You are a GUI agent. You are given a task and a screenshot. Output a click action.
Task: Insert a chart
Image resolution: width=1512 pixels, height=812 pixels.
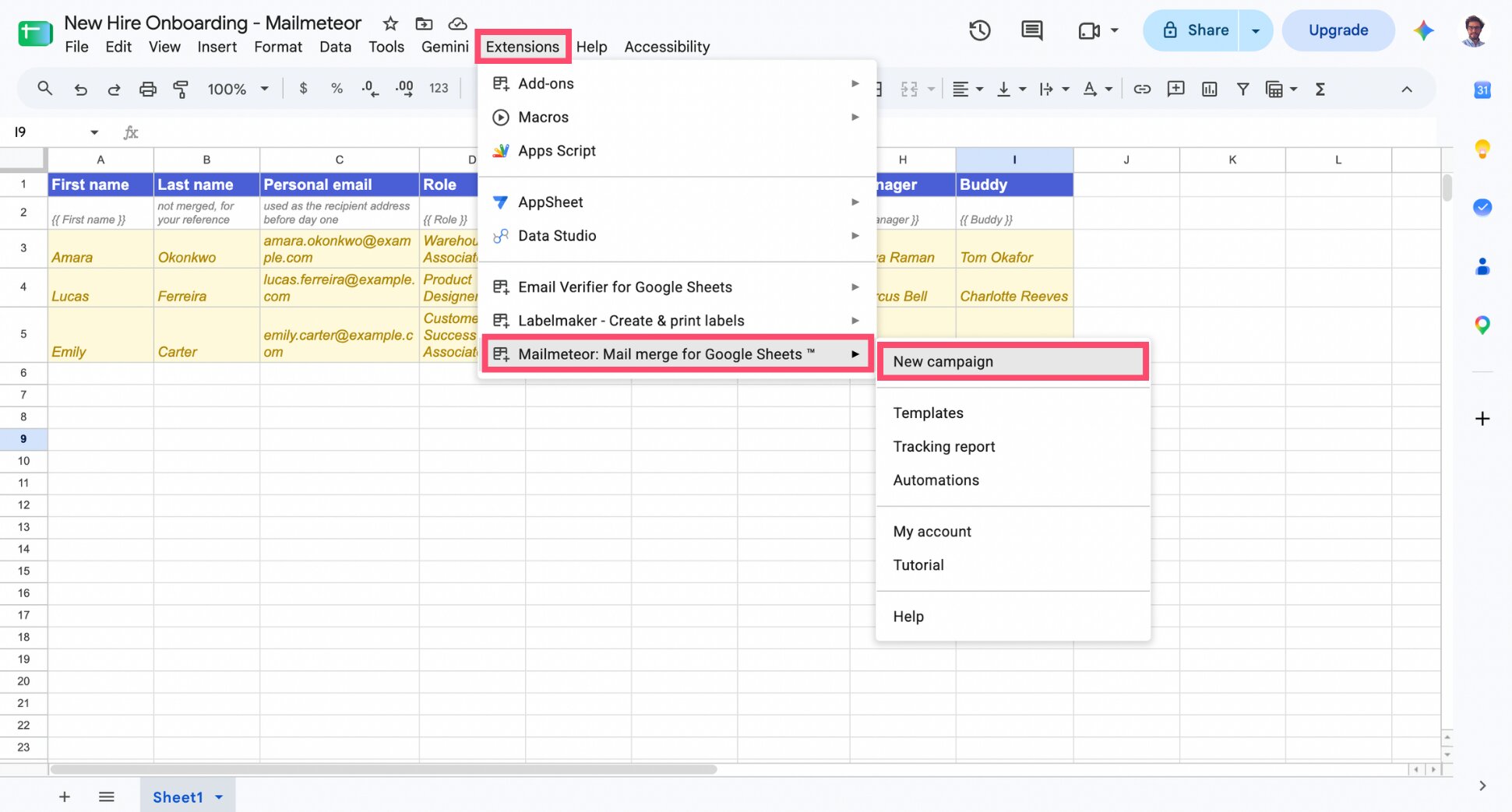click(1209, 89)
